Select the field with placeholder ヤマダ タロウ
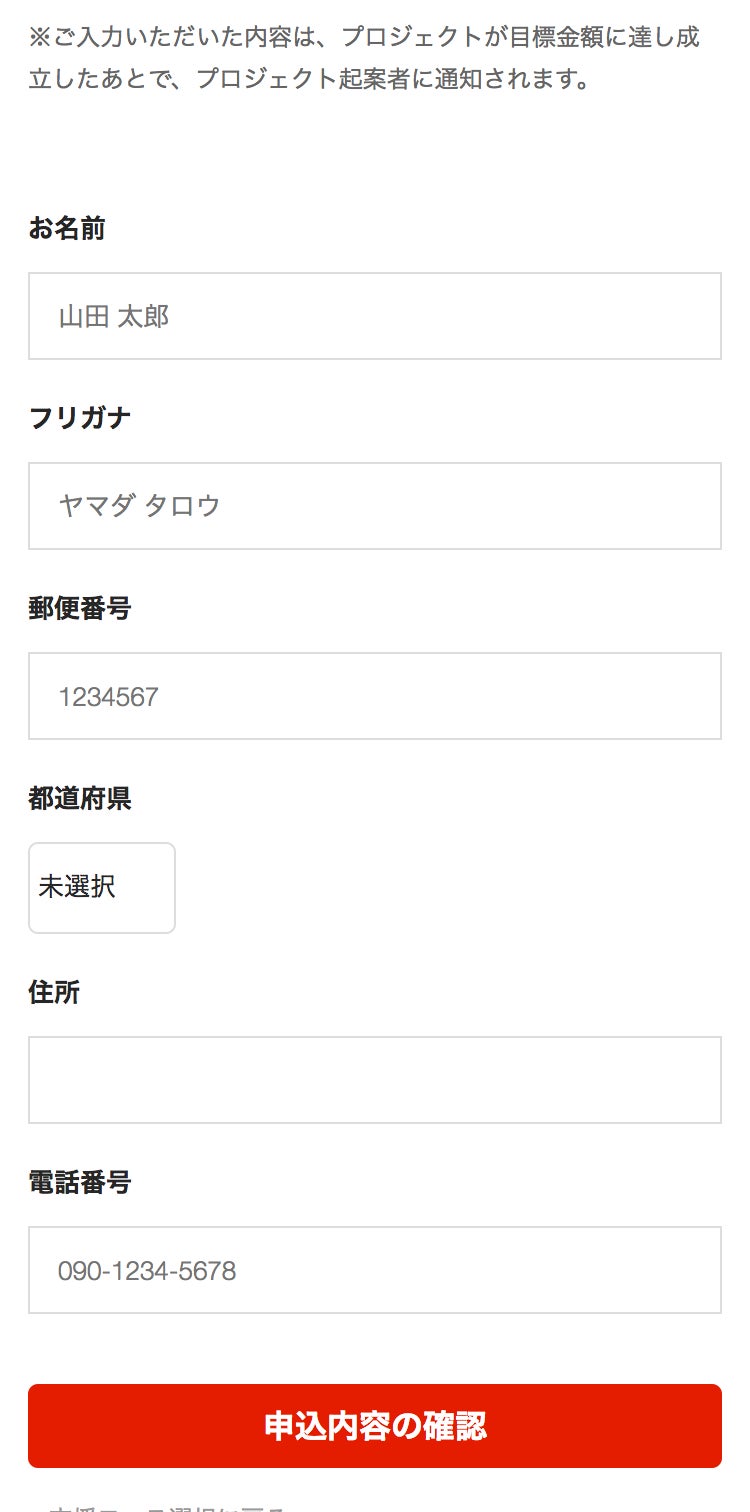 pos(375,506)
